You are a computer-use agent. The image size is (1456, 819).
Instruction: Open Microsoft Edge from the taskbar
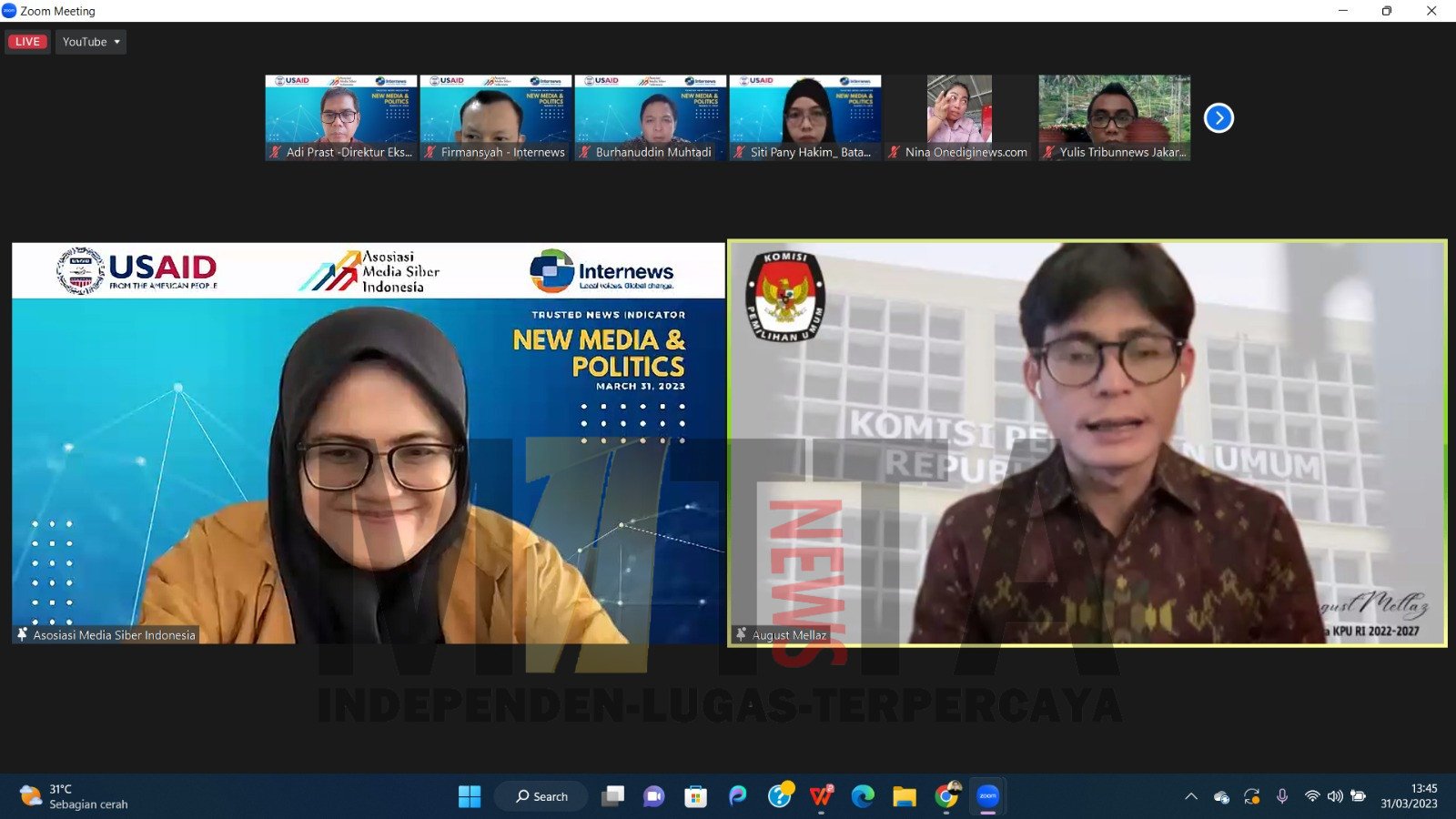pyautogui.click(x=862, y=797)
